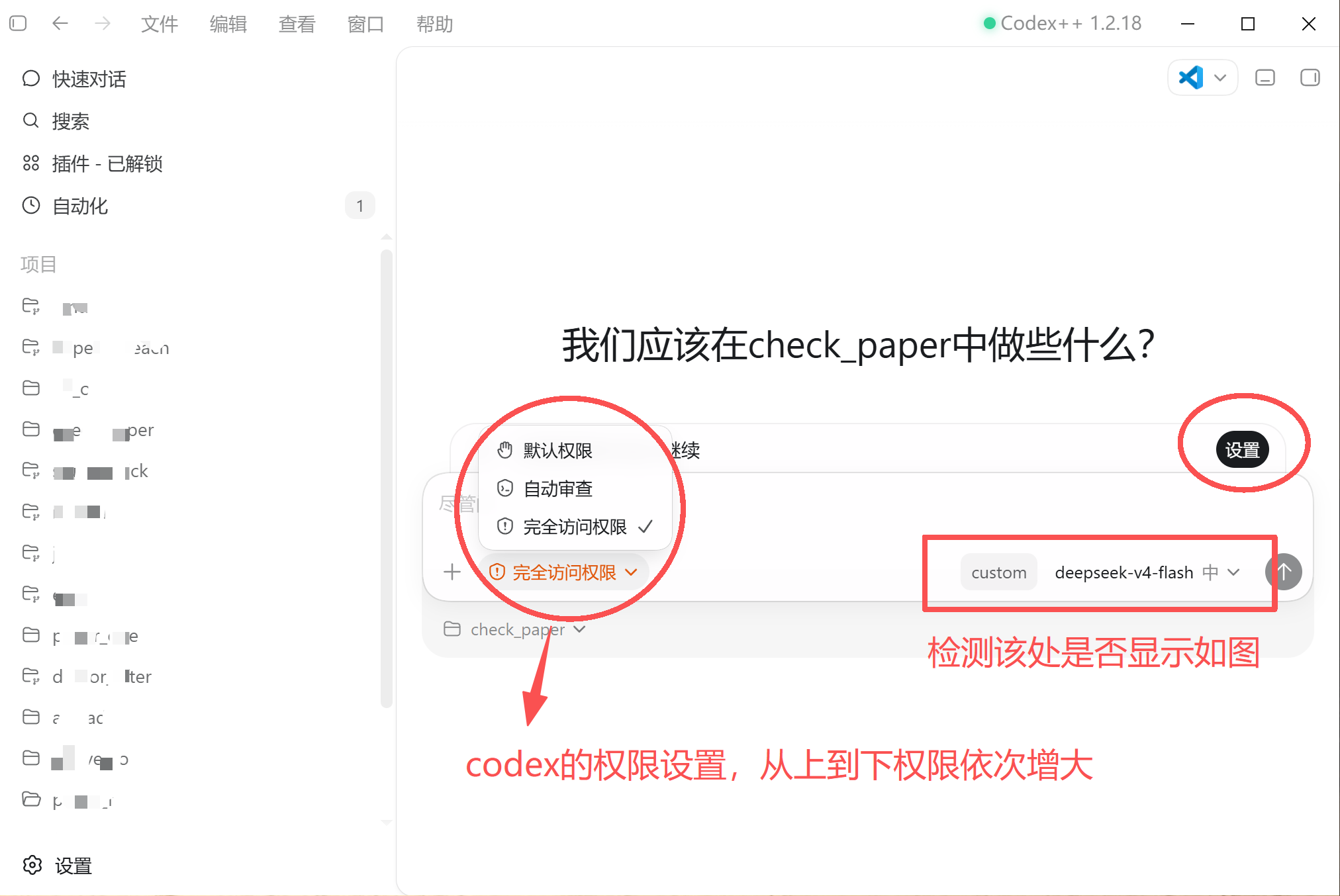The image size is (1340, 896).
Task: Open the project ending in 'ck'
Action: [196, 471]
